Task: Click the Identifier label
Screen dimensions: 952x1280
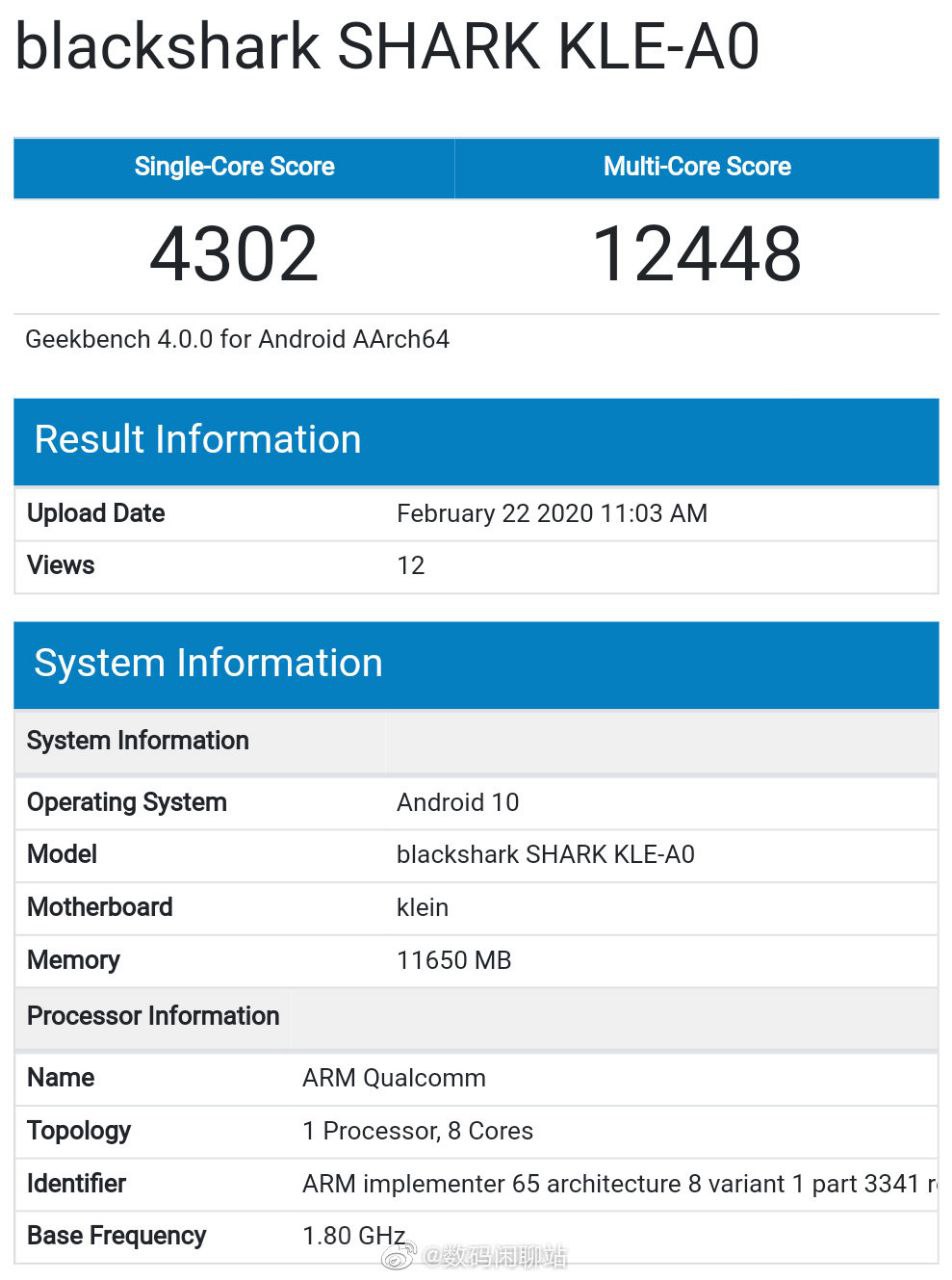Action: [x=77, y=1183]
